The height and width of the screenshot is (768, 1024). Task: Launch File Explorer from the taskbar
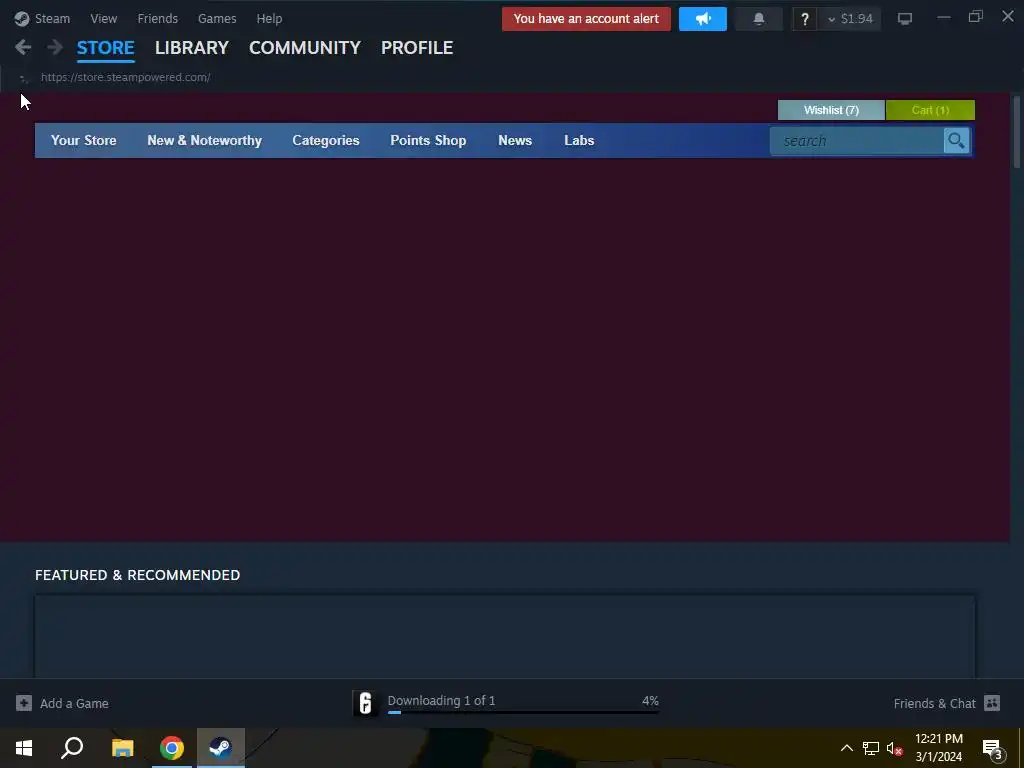[x=122, y=748]
